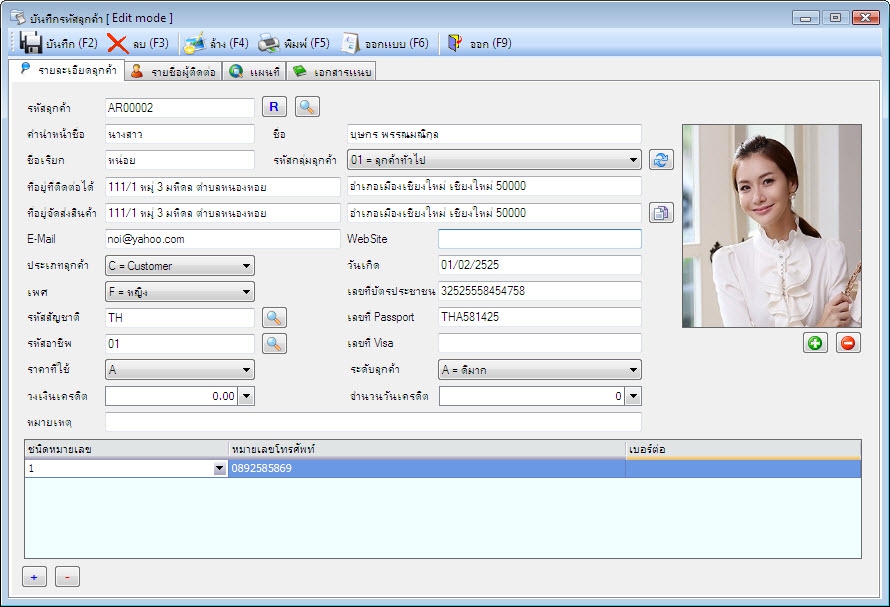The height and width of the screenshot is (607, 890).
Task: Open the design (F6) toolbar item
Action: pyautogui.click(x=350, y=43)
